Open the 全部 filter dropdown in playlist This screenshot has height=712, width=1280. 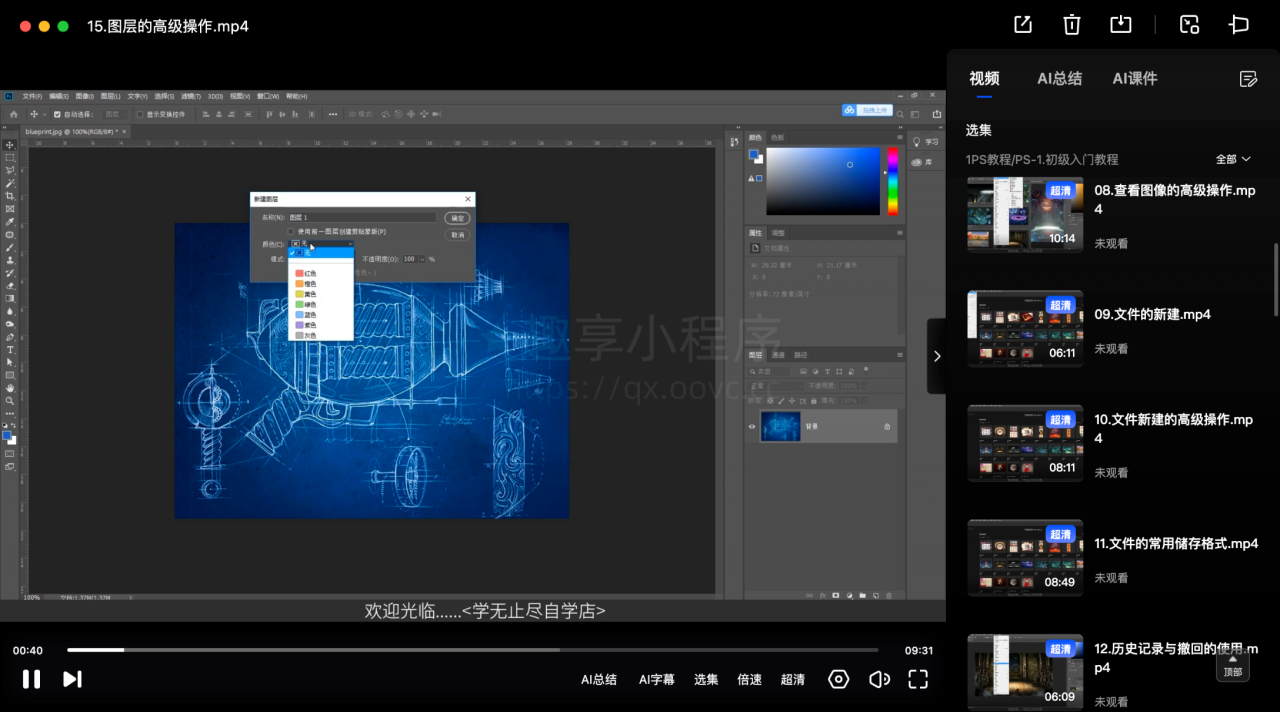tap(1233, 159)
